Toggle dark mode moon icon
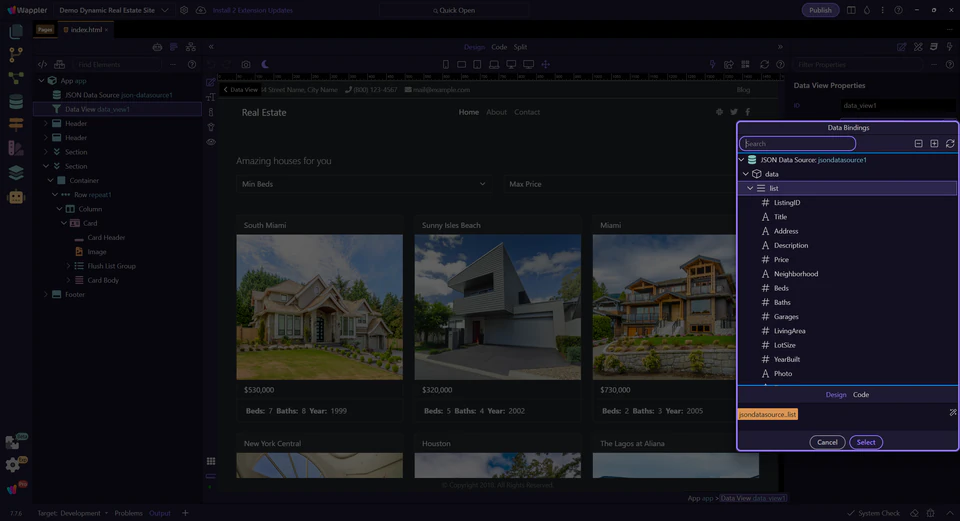The height and width of the screenshot is (521, 960). pyautogui.click(x=266, y=64)
